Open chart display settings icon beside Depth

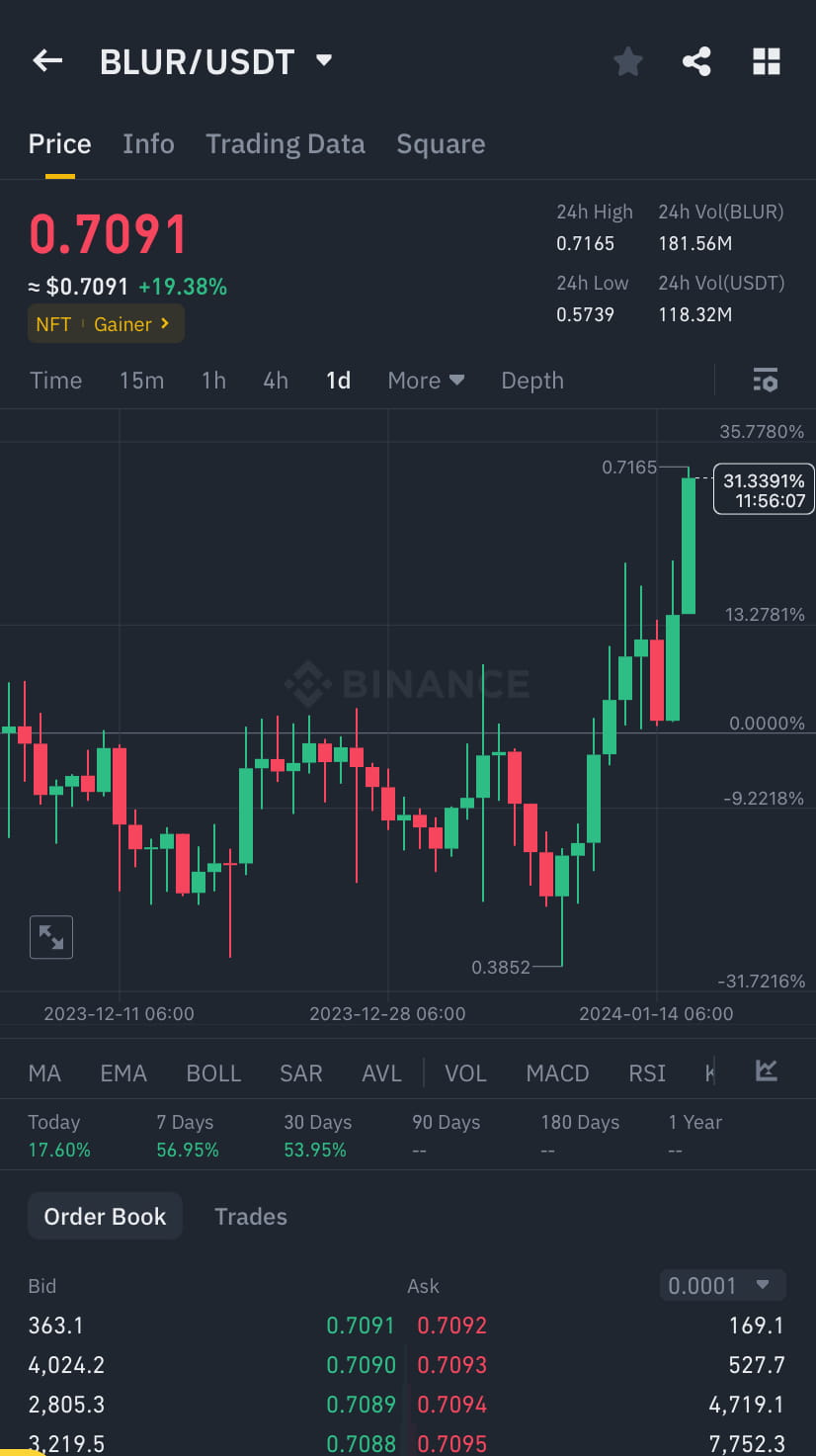pos(766,380)
